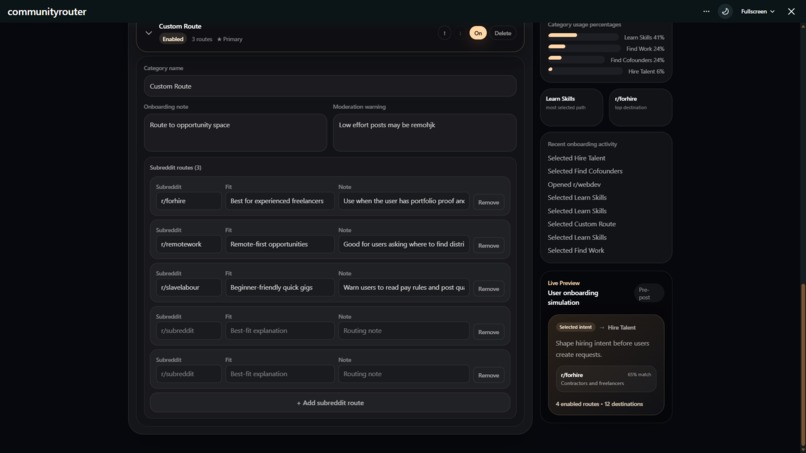Click the r/slavelabour subreddit field
Image resolution: width=806 pixels, height=453 pixels.
[188, 287]
